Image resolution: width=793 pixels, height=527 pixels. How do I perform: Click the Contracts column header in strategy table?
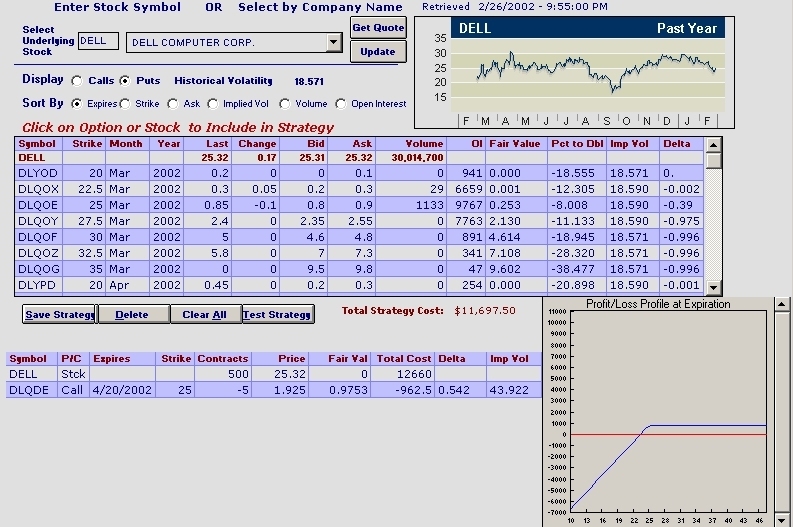[223, 359]
